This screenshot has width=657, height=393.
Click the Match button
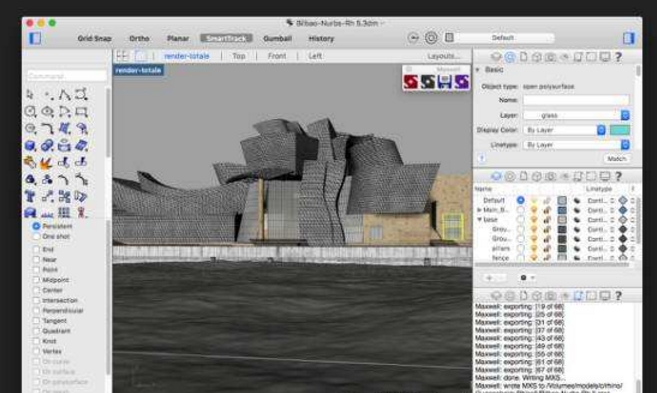click(x=617, y=159)
